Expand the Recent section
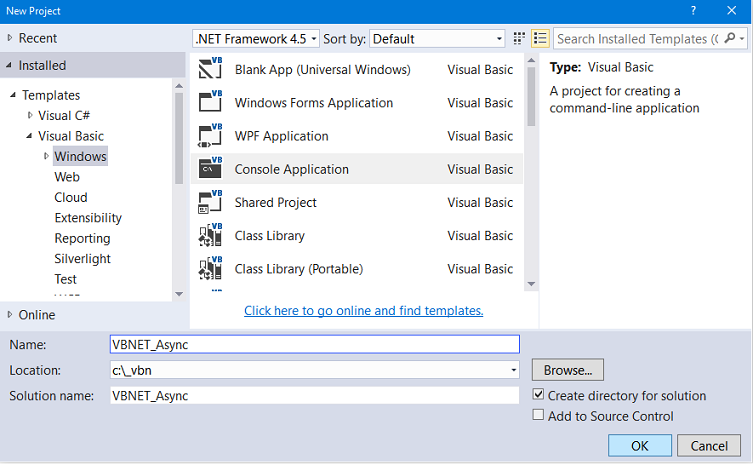The image size is (753, 465). (10, 37)
